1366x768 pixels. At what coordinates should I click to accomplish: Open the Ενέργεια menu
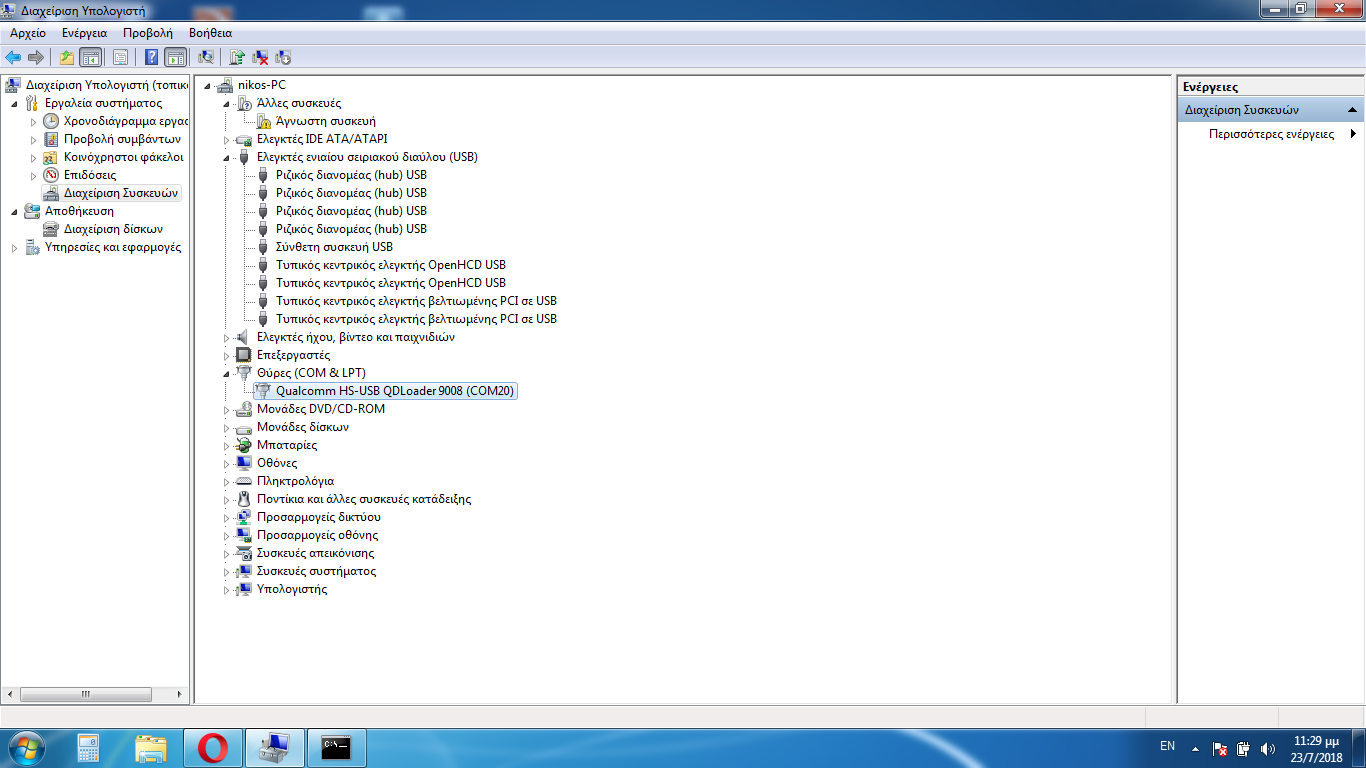pos(84,33)
